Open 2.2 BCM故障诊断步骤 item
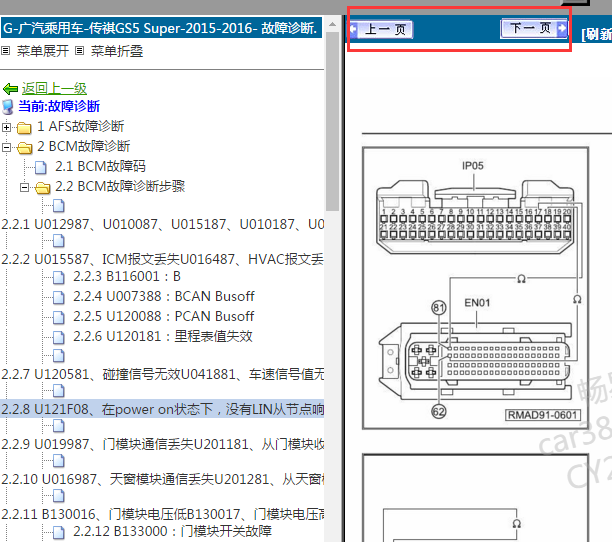Screen dimensions: 612x542 [120, 186]
